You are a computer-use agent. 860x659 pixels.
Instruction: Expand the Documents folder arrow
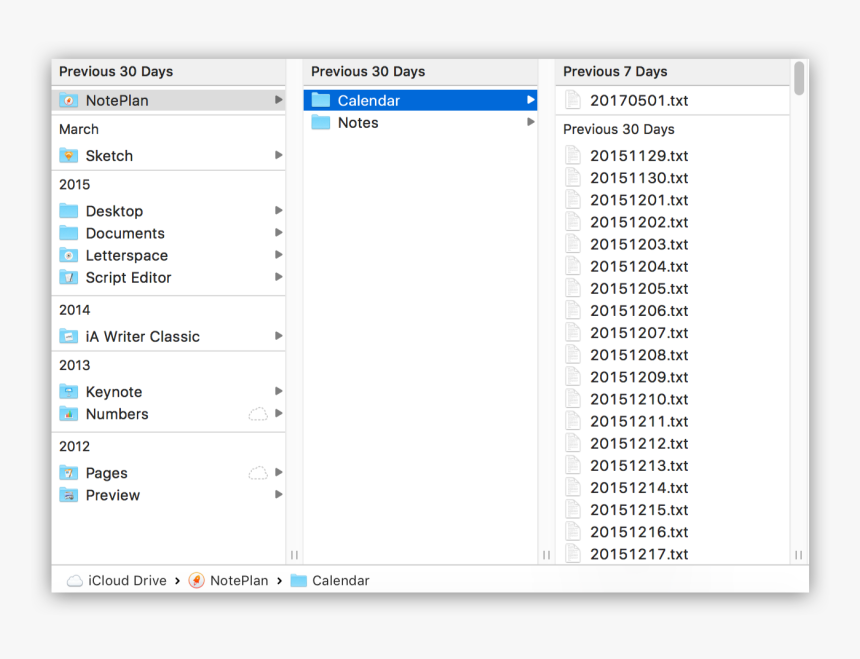point(279,233)
